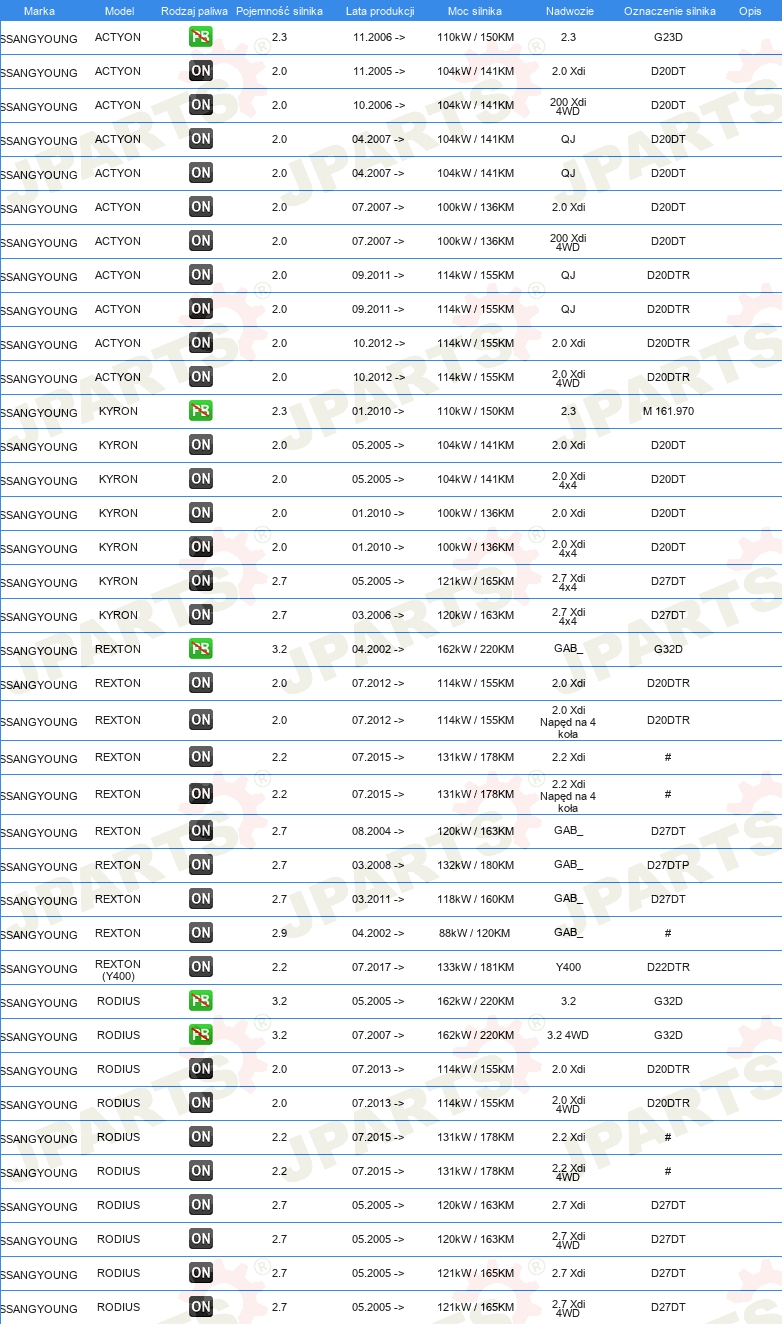
Task: Click power value 118kW / 160KM
Action: (x=475, y=899)
